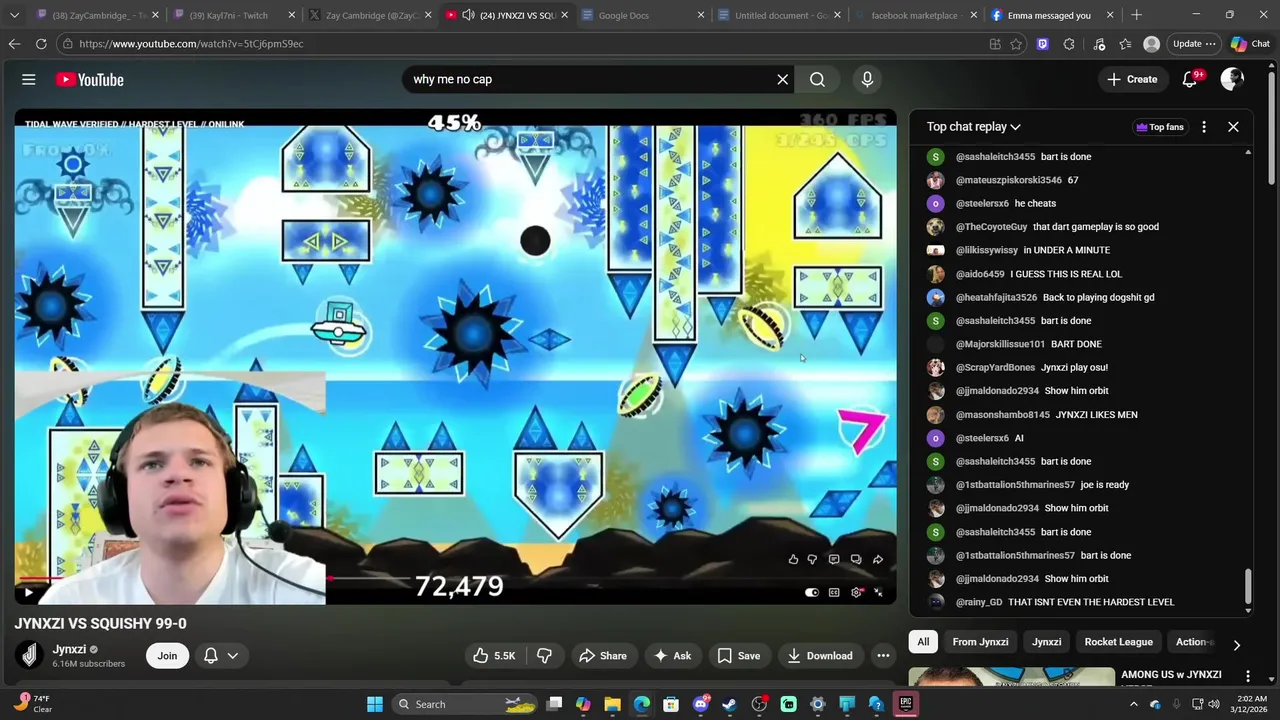The image size is (1280, 720).
Task: Open notification preferences dropdown next to Join
Action: pos(221,656)
